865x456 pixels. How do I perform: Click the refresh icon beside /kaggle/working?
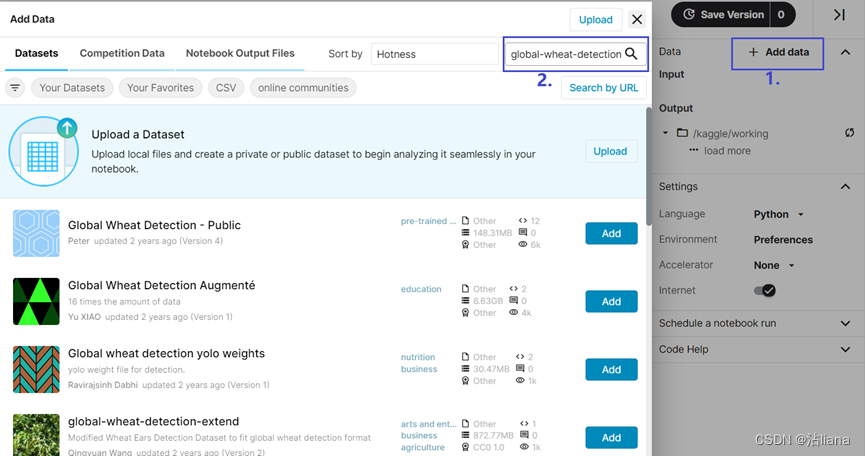(x=849, y=133)
